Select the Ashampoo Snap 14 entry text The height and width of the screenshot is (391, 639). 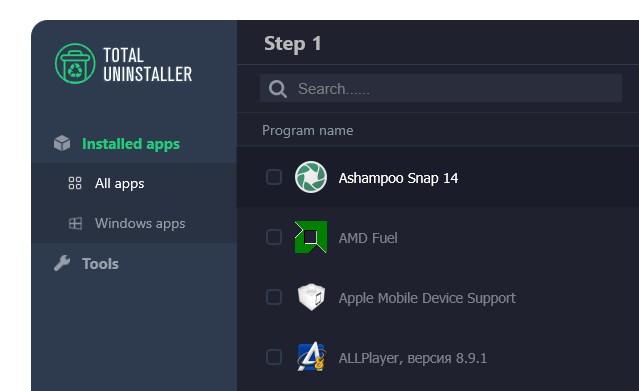(398, 178)
